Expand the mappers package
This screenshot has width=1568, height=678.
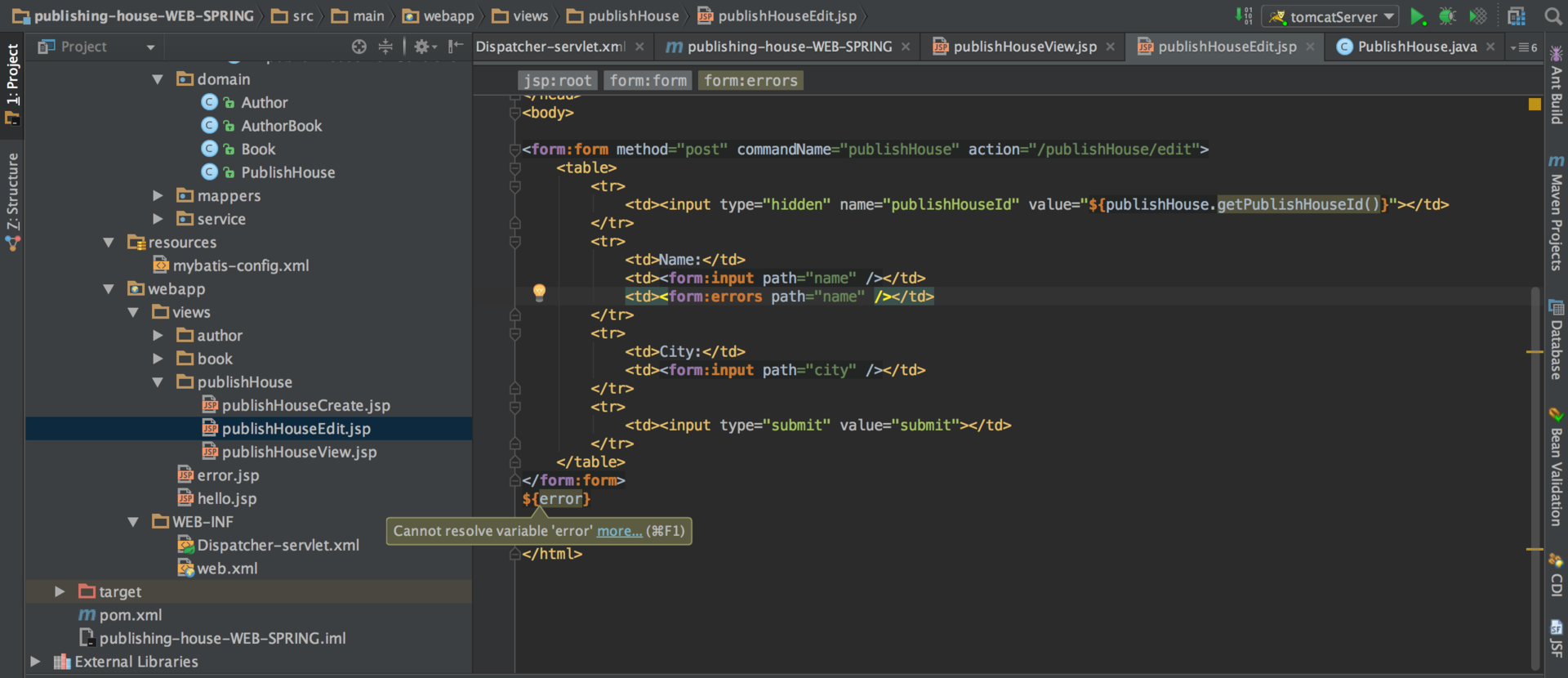[x=158, y=196]
